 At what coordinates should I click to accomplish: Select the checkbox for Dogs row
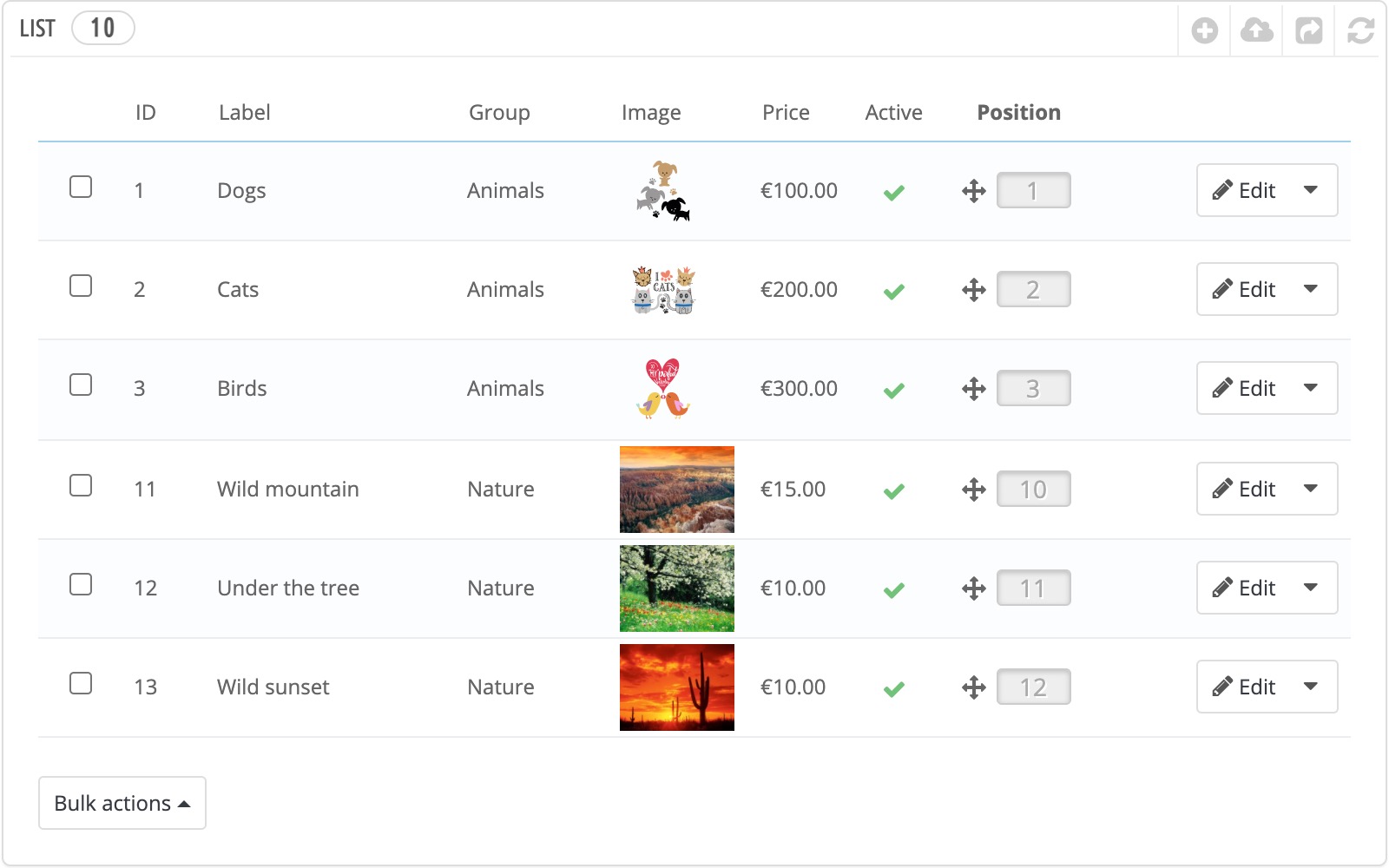tap(81, 187)
